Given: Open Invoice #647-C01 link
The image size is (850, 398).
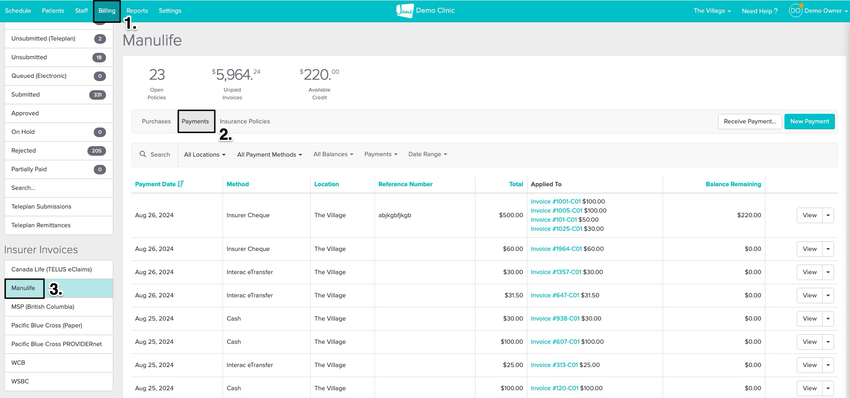Looking at the screenshot, I should click(x=555, y=296).
